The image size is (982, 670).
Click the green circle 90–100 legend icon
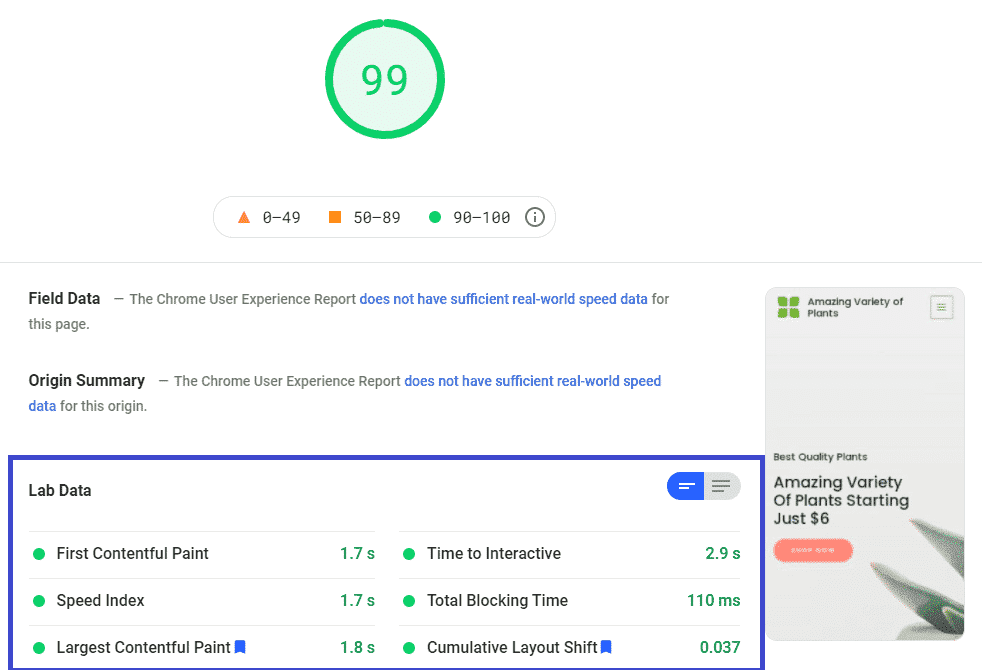(433, 217)
